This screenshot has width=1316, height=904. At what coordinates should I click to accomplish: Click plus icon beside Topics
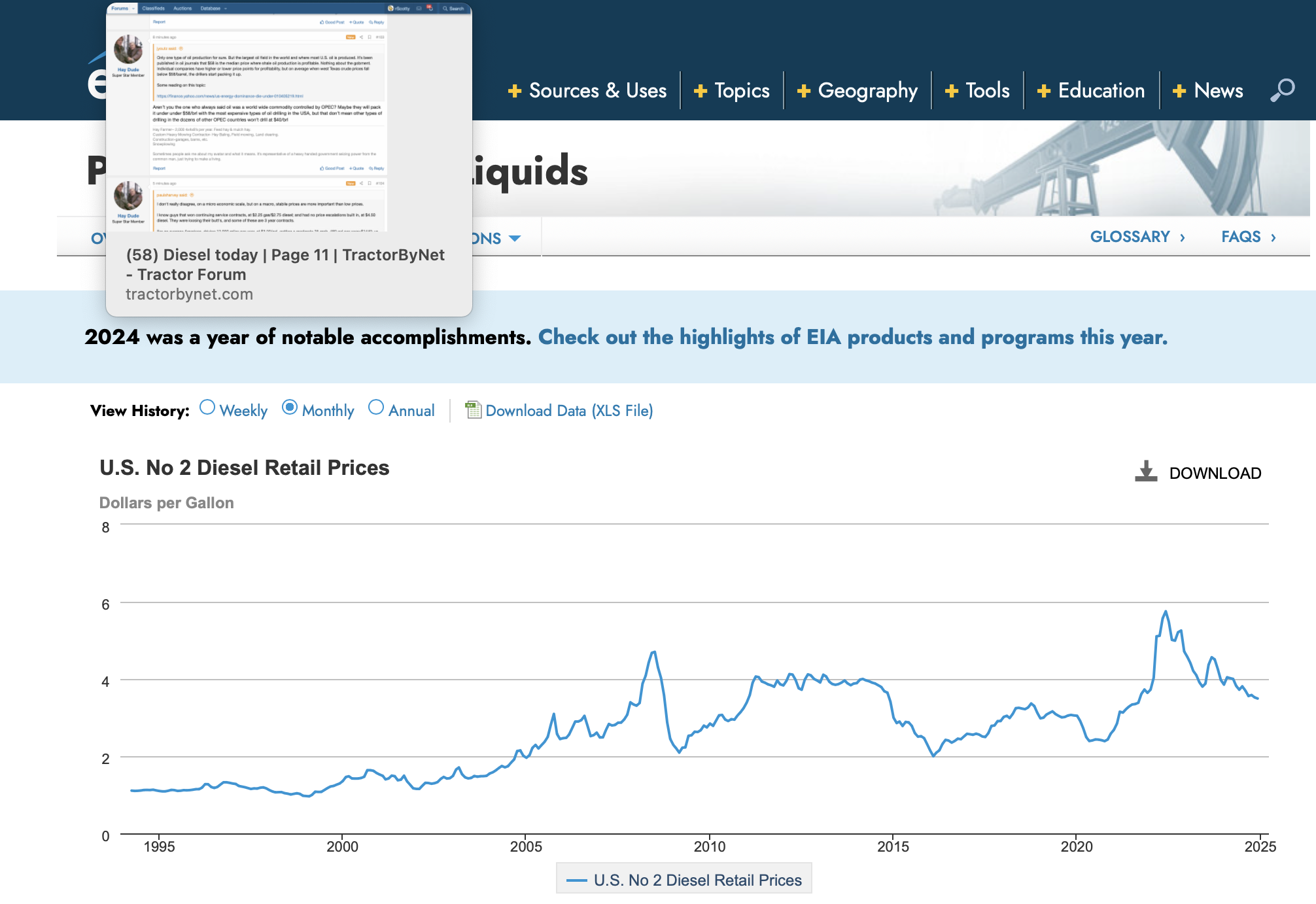click(701, 91)
